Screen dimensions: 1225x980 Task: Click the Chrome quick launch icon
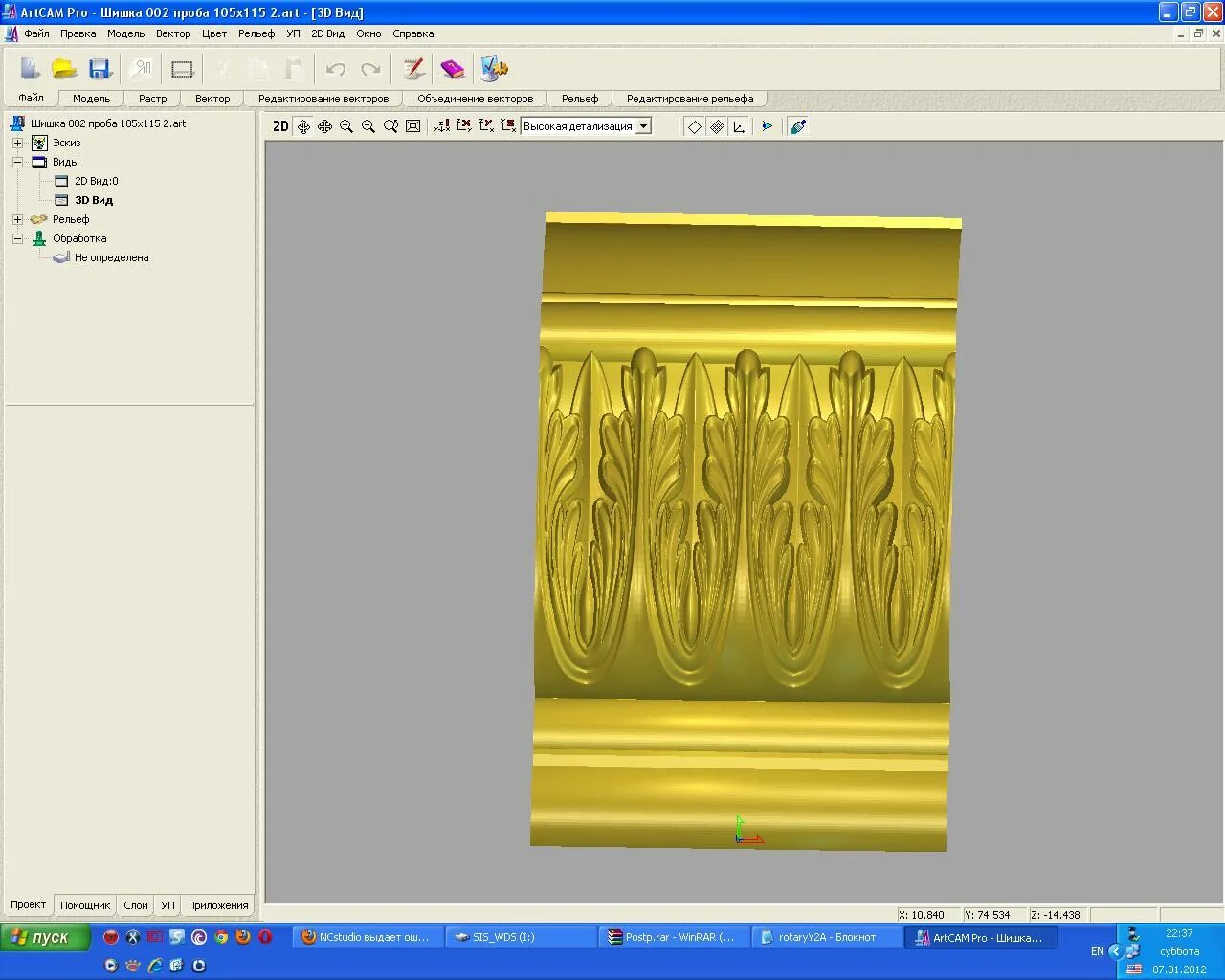pos(221,937)
